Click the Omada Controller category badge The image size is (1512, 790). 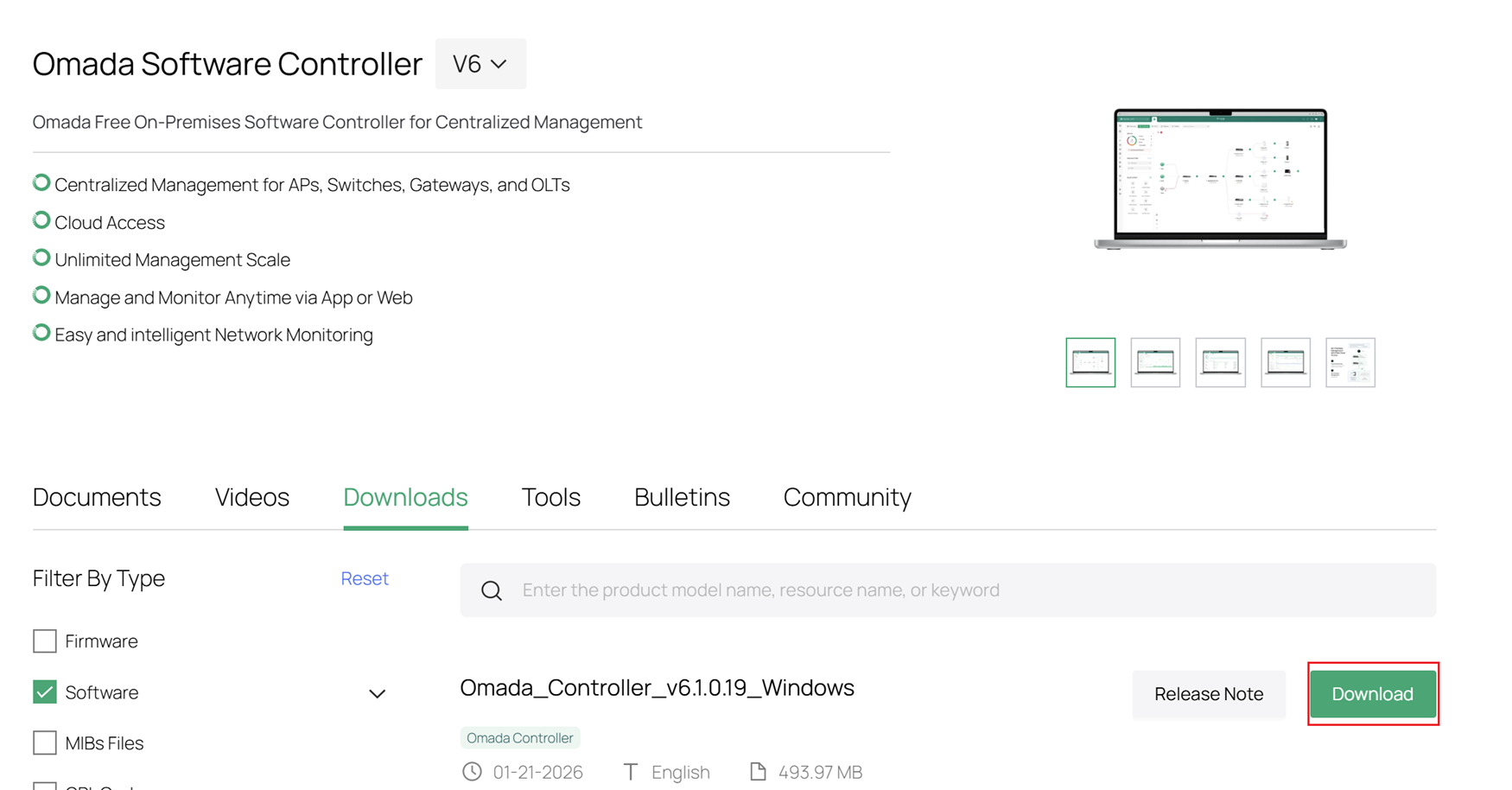519,737
